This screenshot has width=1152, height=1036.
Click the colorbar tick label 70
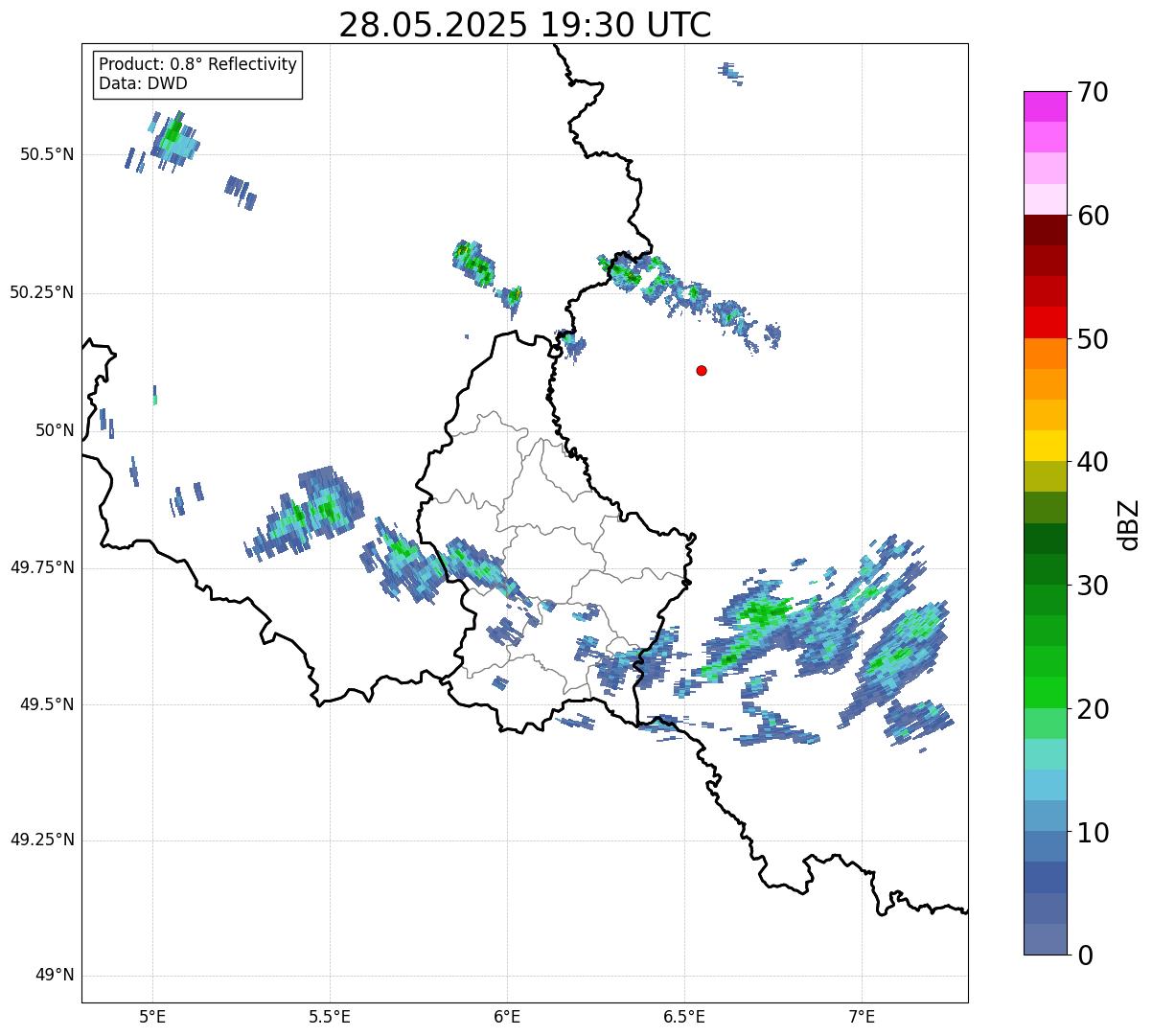click(1093, 92)
